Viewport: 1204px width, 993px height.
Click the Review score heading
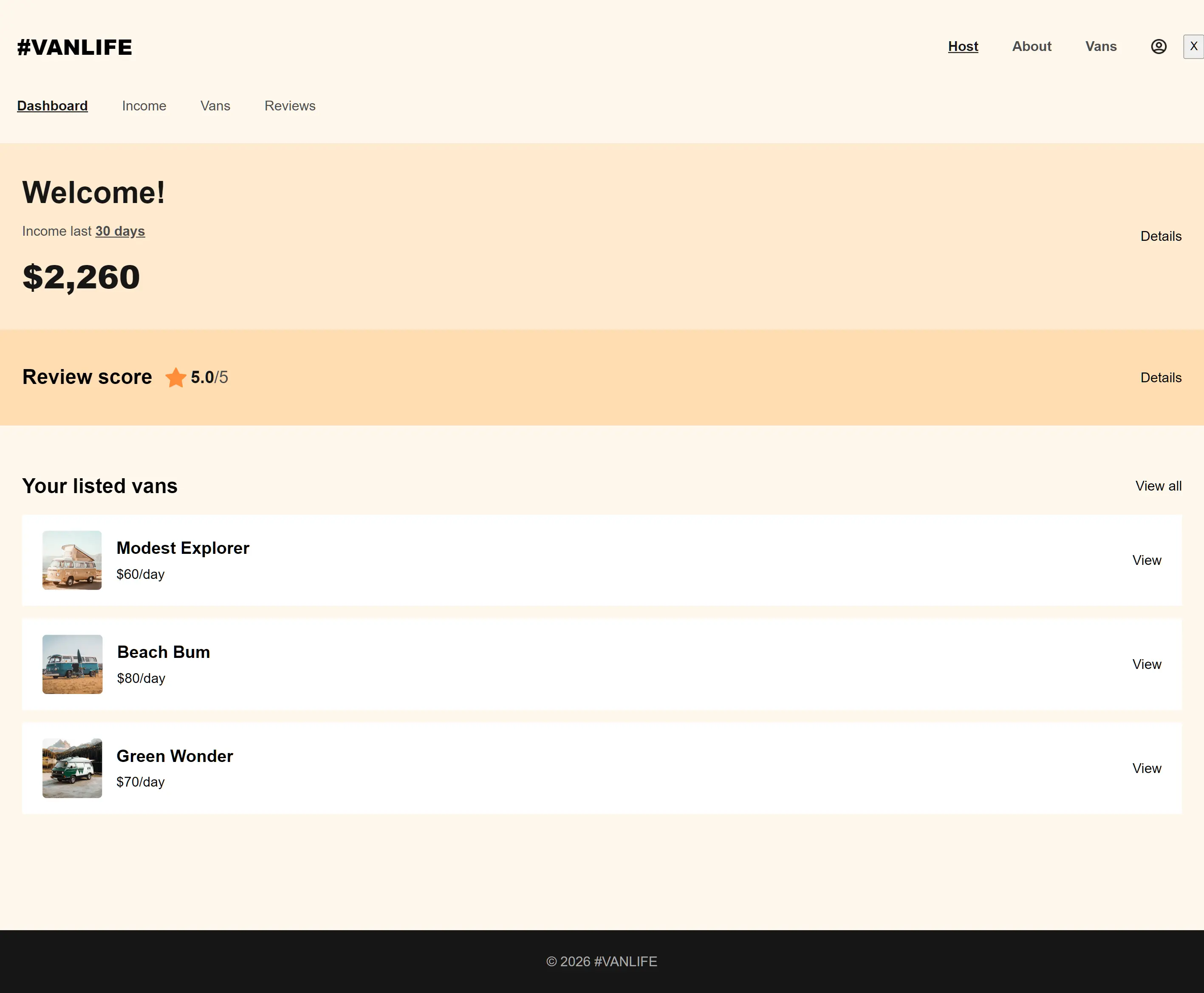pyautogui.click(x=87, y=378)
